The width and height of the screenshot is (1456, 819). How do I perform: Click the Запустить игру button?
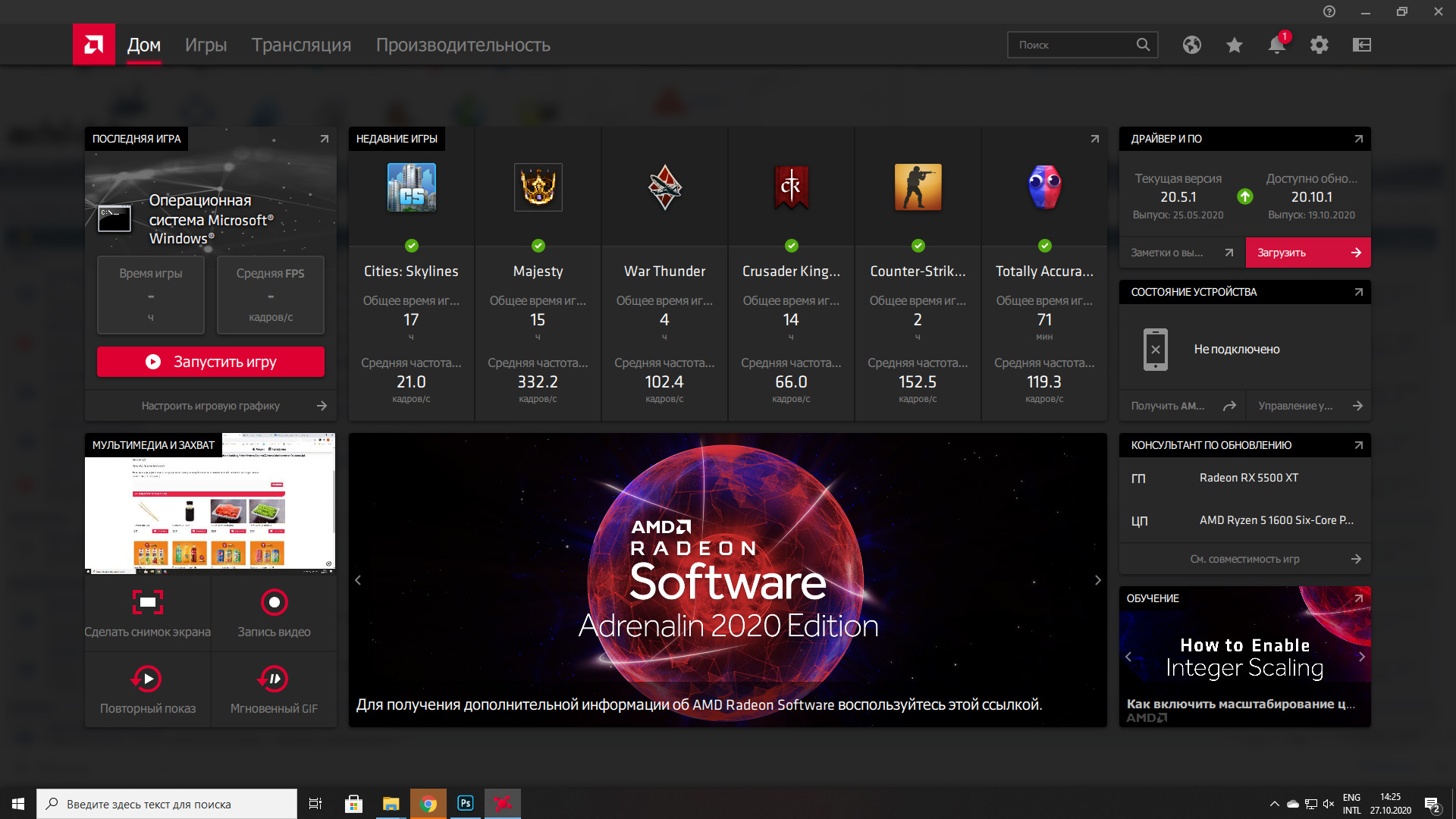pyautogui.click(x=211, y=362)
